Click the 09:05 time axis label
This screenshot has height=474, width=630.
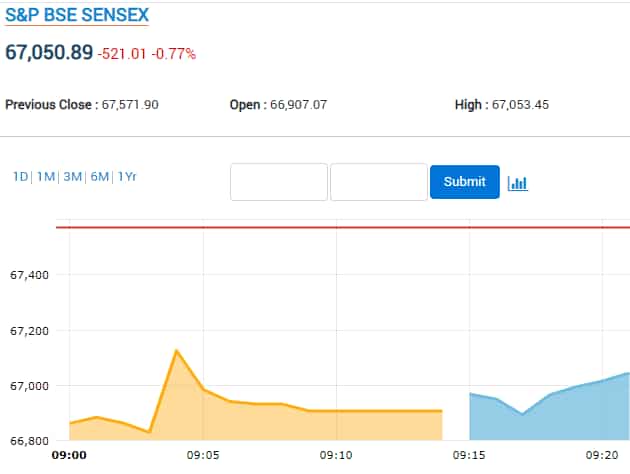point(203,456)
